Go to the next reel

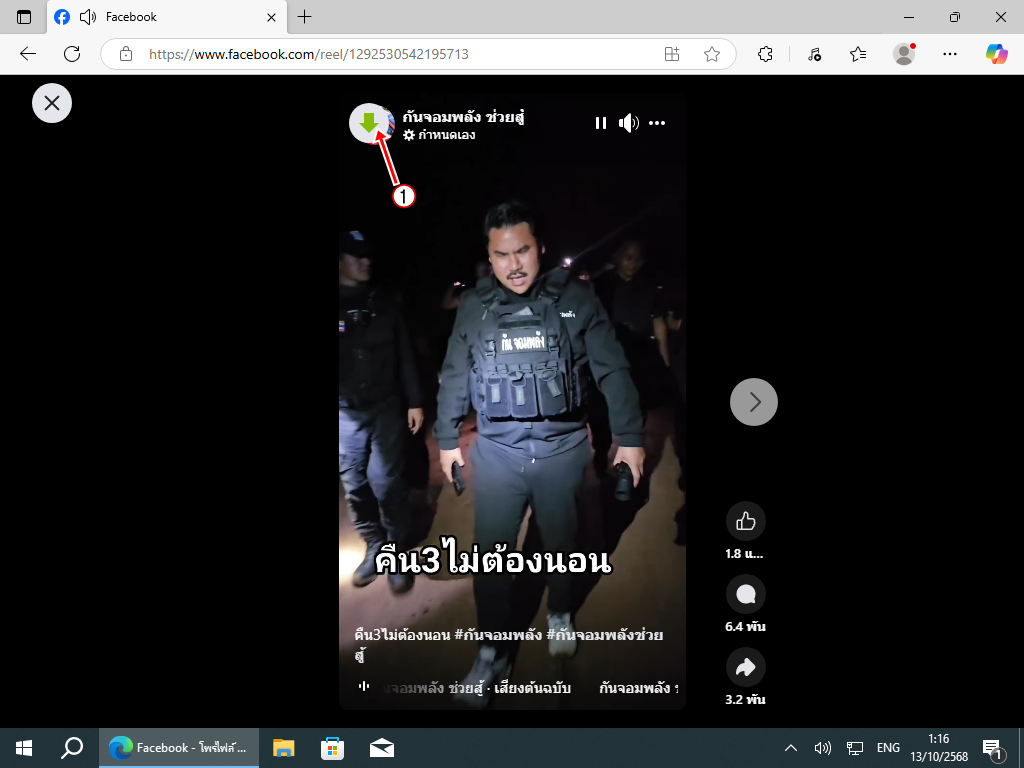tap(754, 402)
